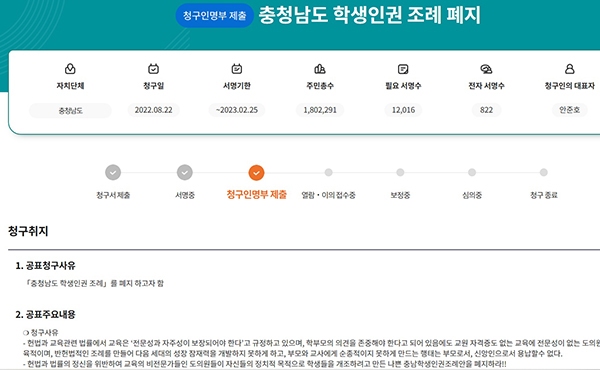
Task: Click the 필요 서명수 column label
Action: tap(403, 86)
